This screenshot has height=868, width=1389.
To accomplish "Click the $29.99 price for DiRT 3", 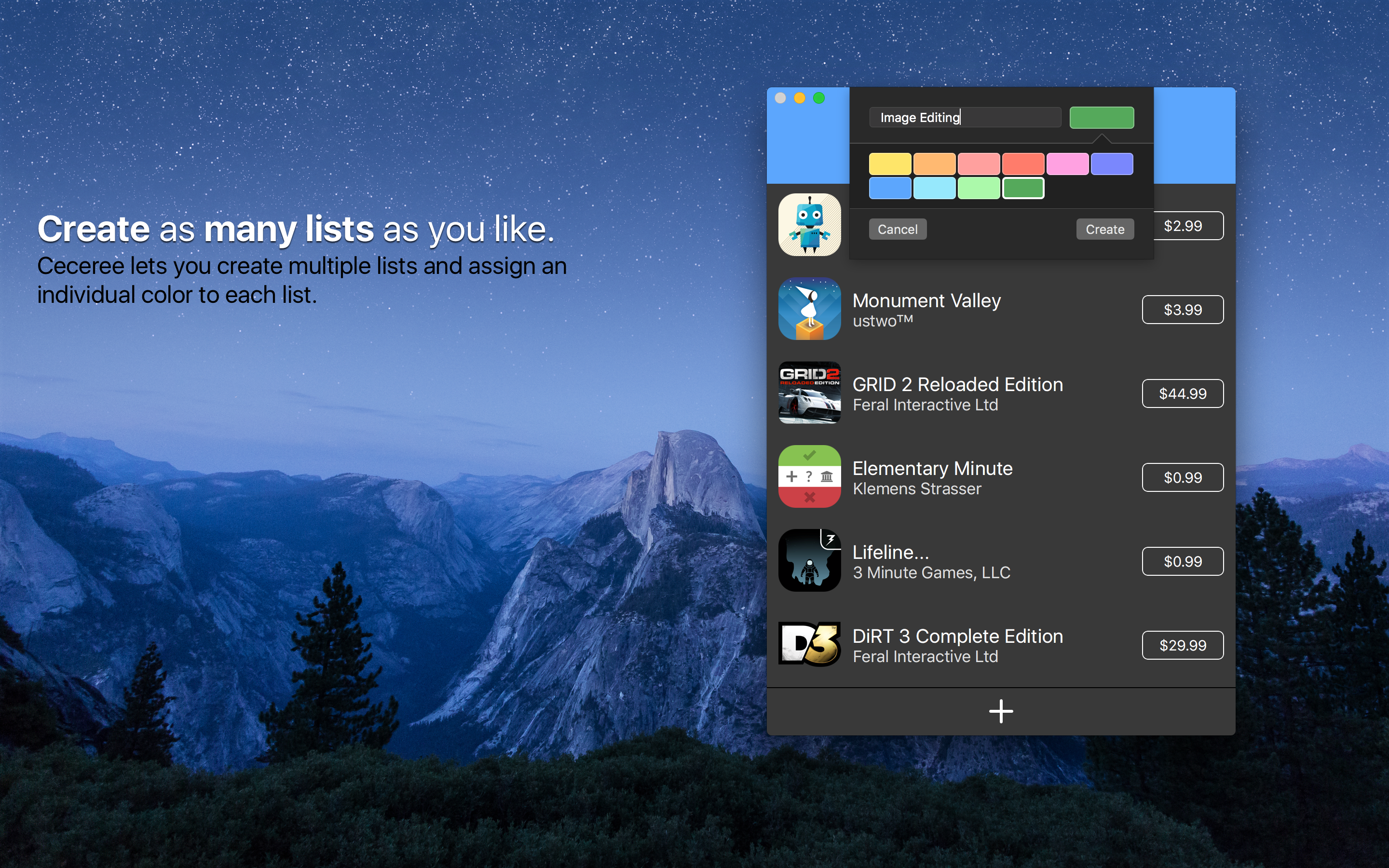I will pyautogui.click(x=1183, y=645).
